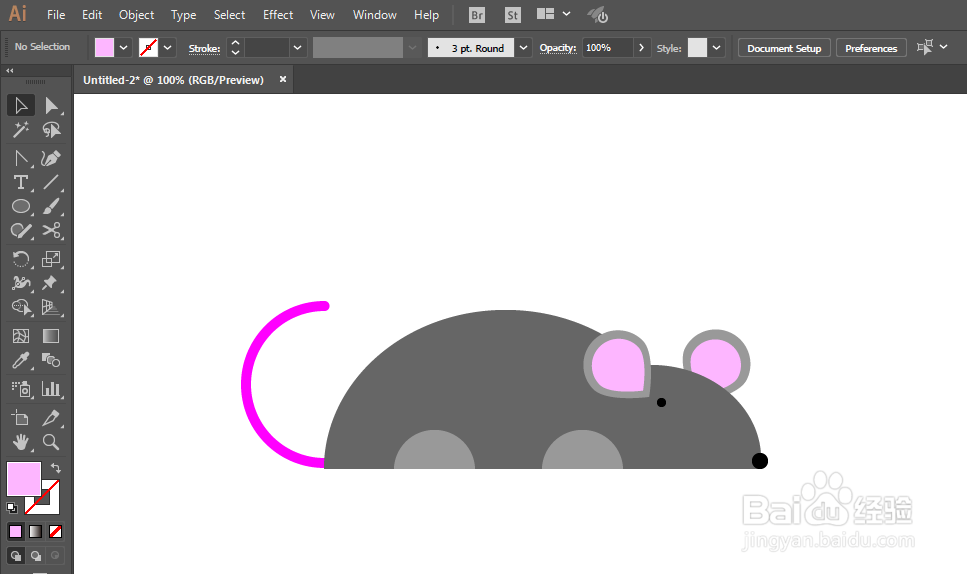Viewport: 967px width, 574px height.
Task: Switch to Untitled-2 document tab
Action: click(x=173, y=80)
